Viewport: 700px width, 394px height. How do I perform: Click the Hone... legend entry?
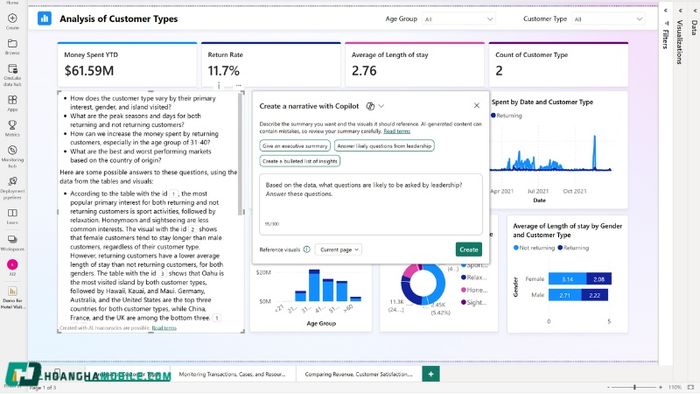[474, 290]
